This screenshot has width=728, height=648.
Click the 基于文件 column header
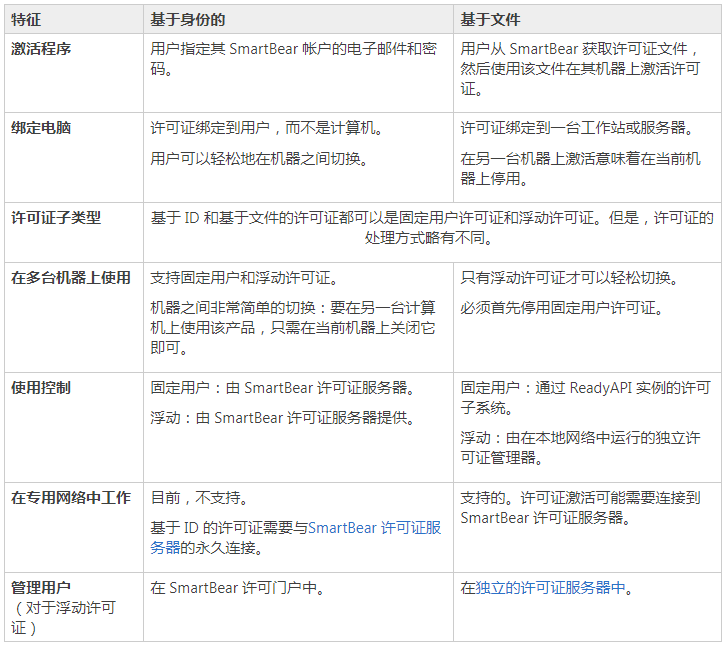click(490, 19)
